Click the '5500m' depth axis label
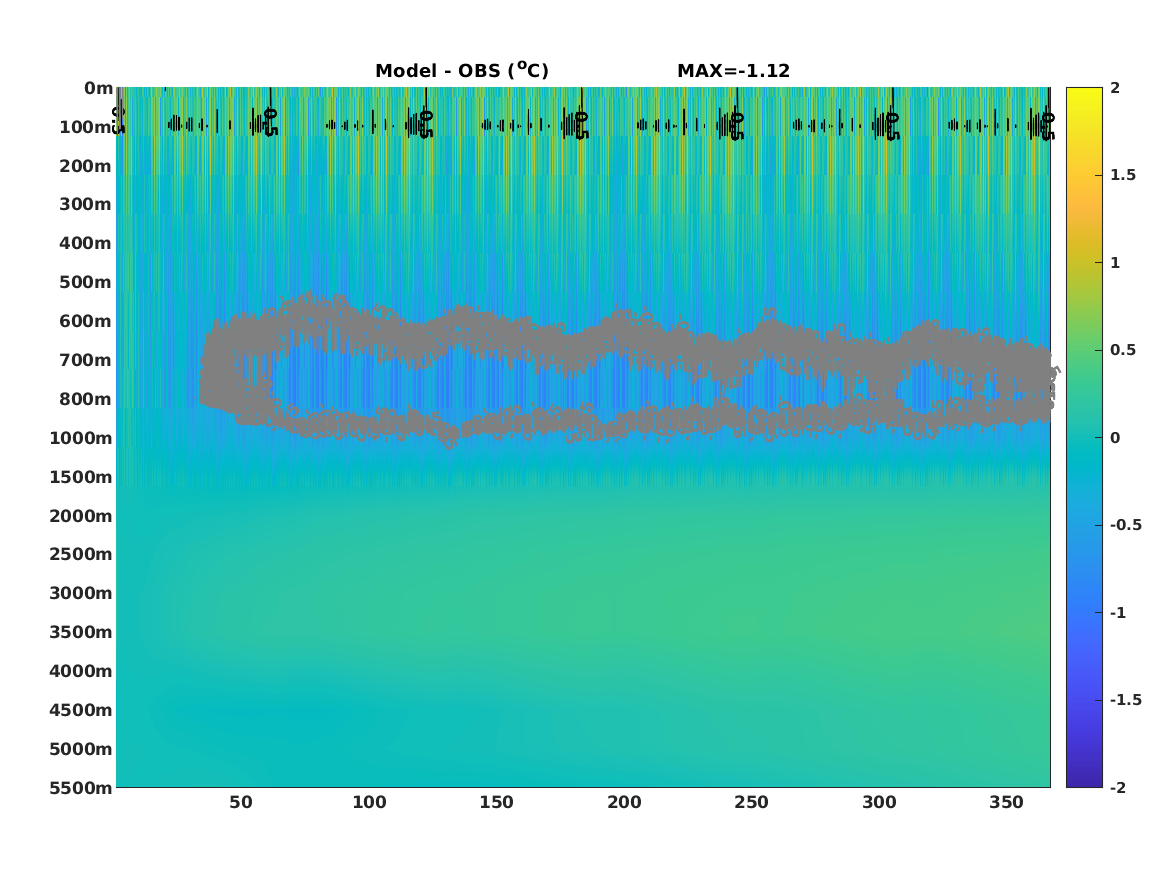Viewport: 1167px width, 875px height. 81,788
